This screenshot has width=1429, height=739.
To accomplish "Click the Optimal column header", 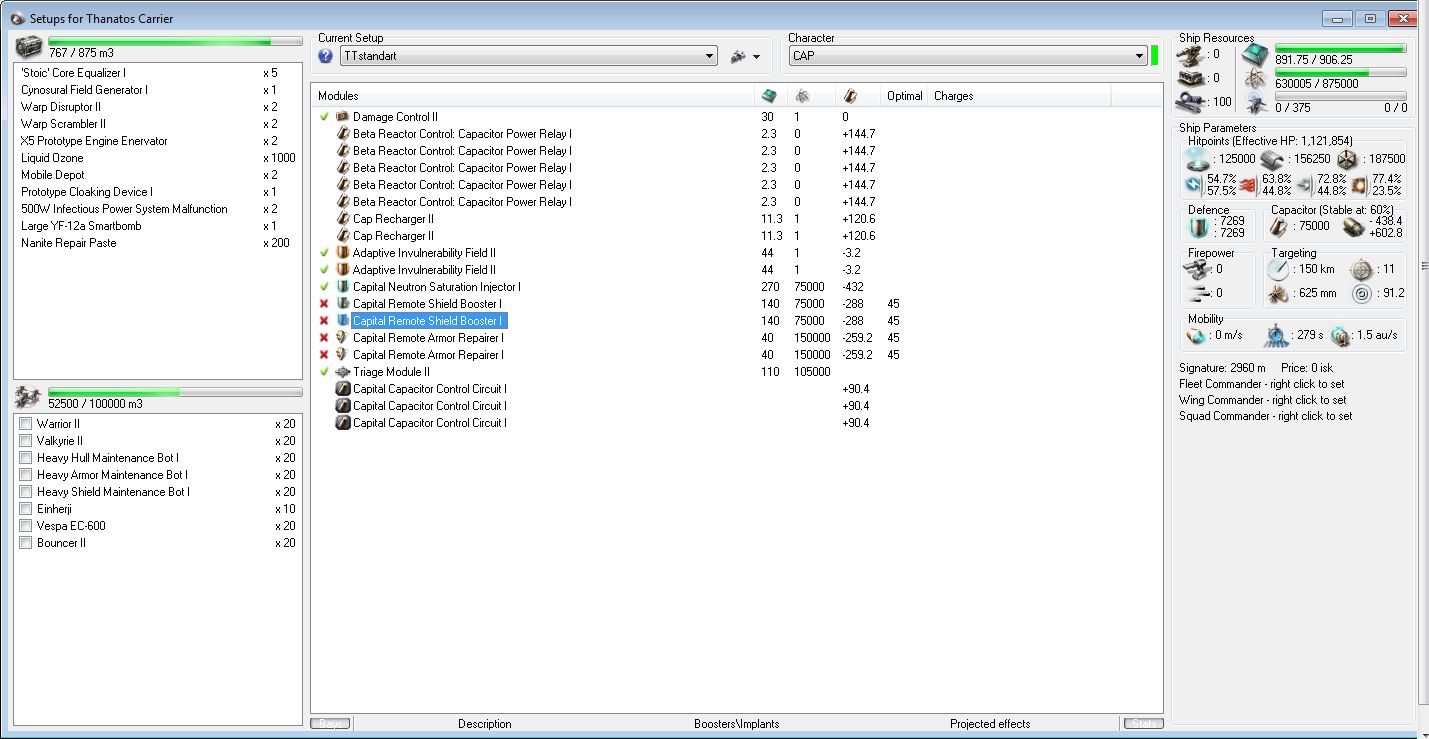I will (905, 96).
